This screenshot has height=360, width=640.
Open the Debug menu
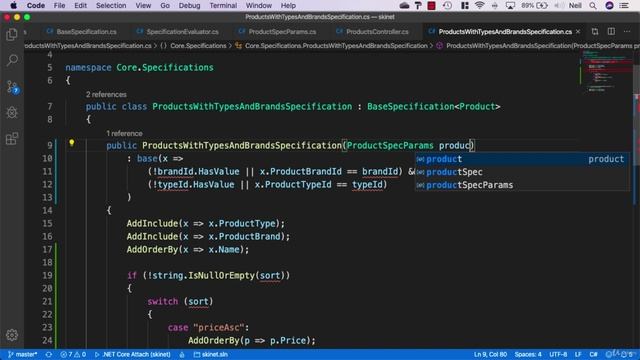[x=189, y=6]
